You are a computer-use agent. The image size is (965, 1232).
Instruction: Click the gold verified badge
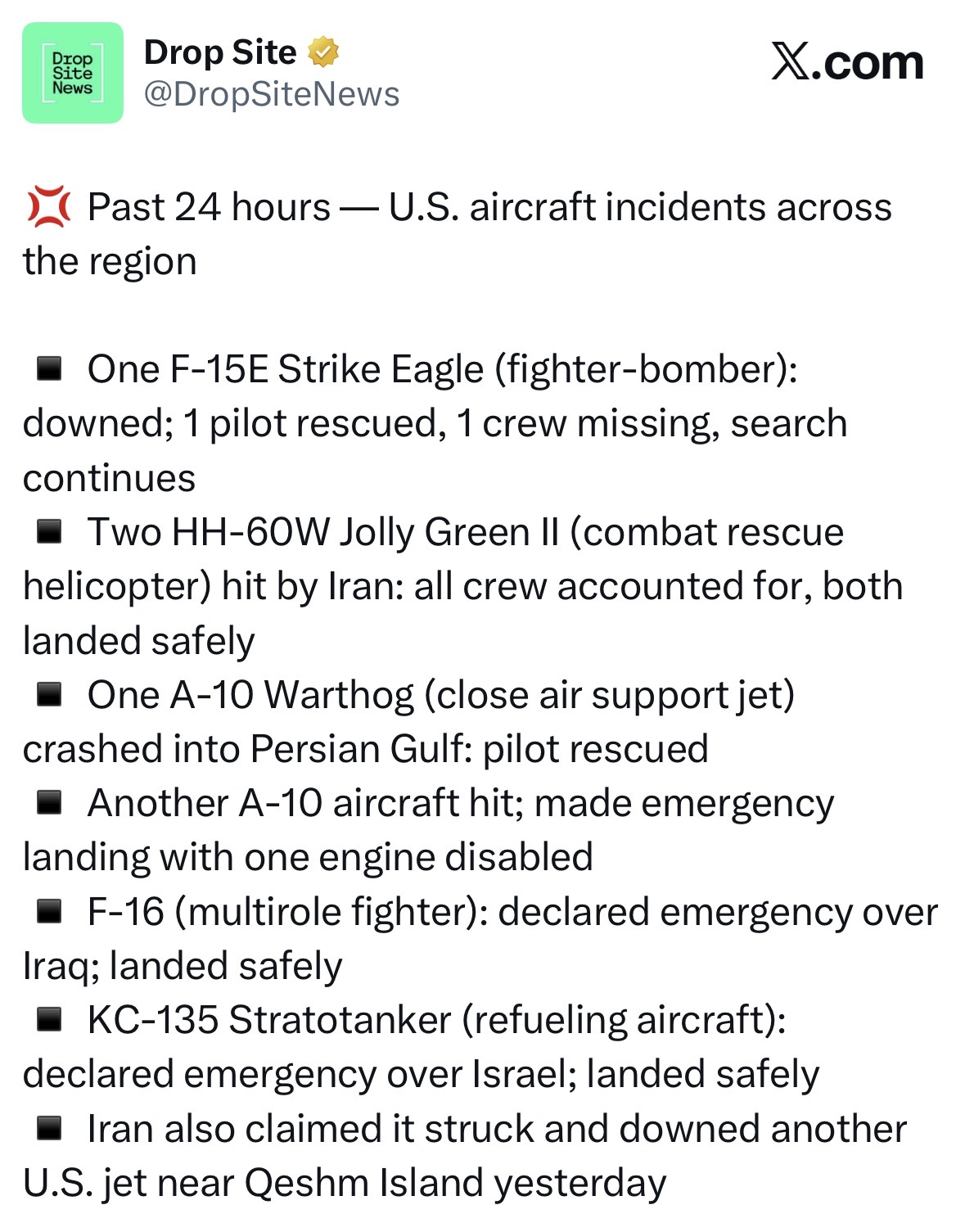tap(323, 52)
